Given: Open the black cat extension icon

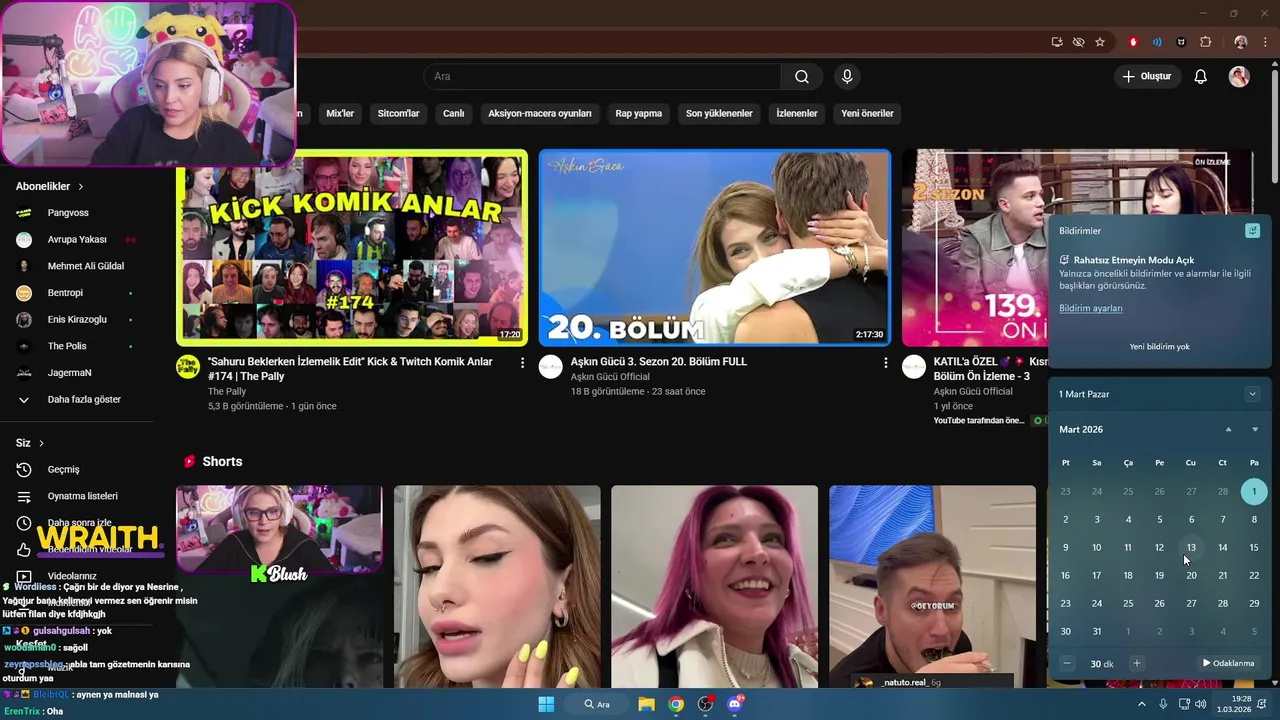Looking at the screenshot, I should coord(1181,42).
